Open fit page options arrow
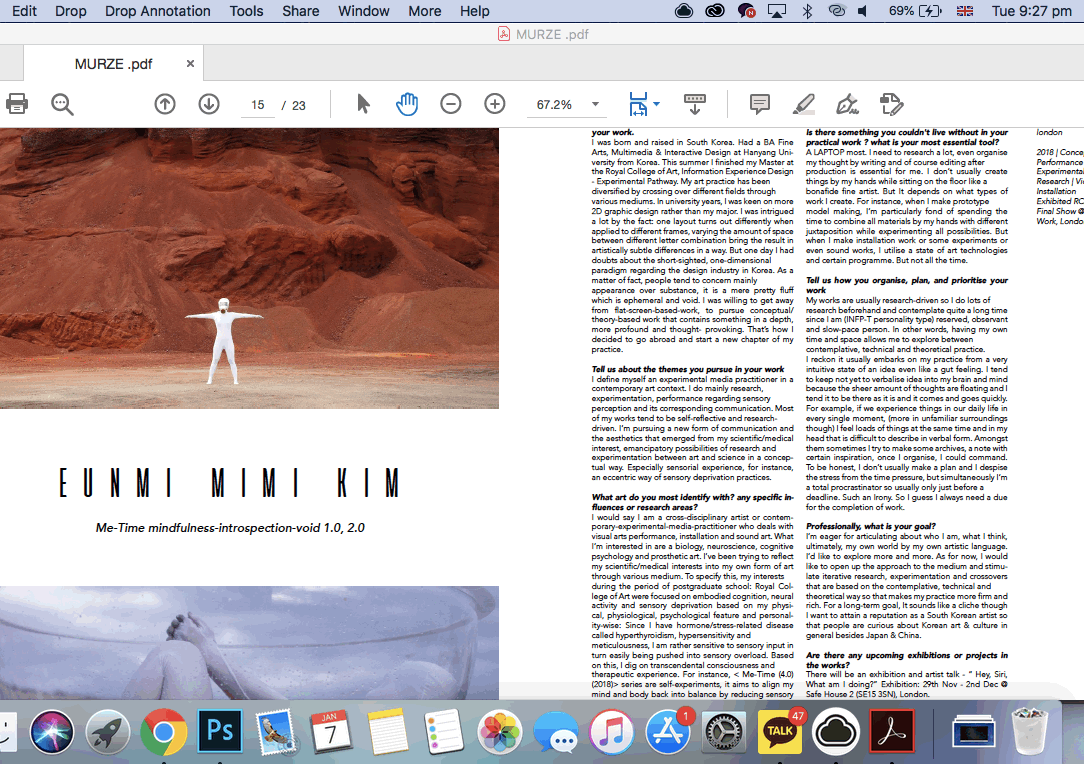This screenshot has width=1084, height=764. pyautogui.click(x=657, y=104)
